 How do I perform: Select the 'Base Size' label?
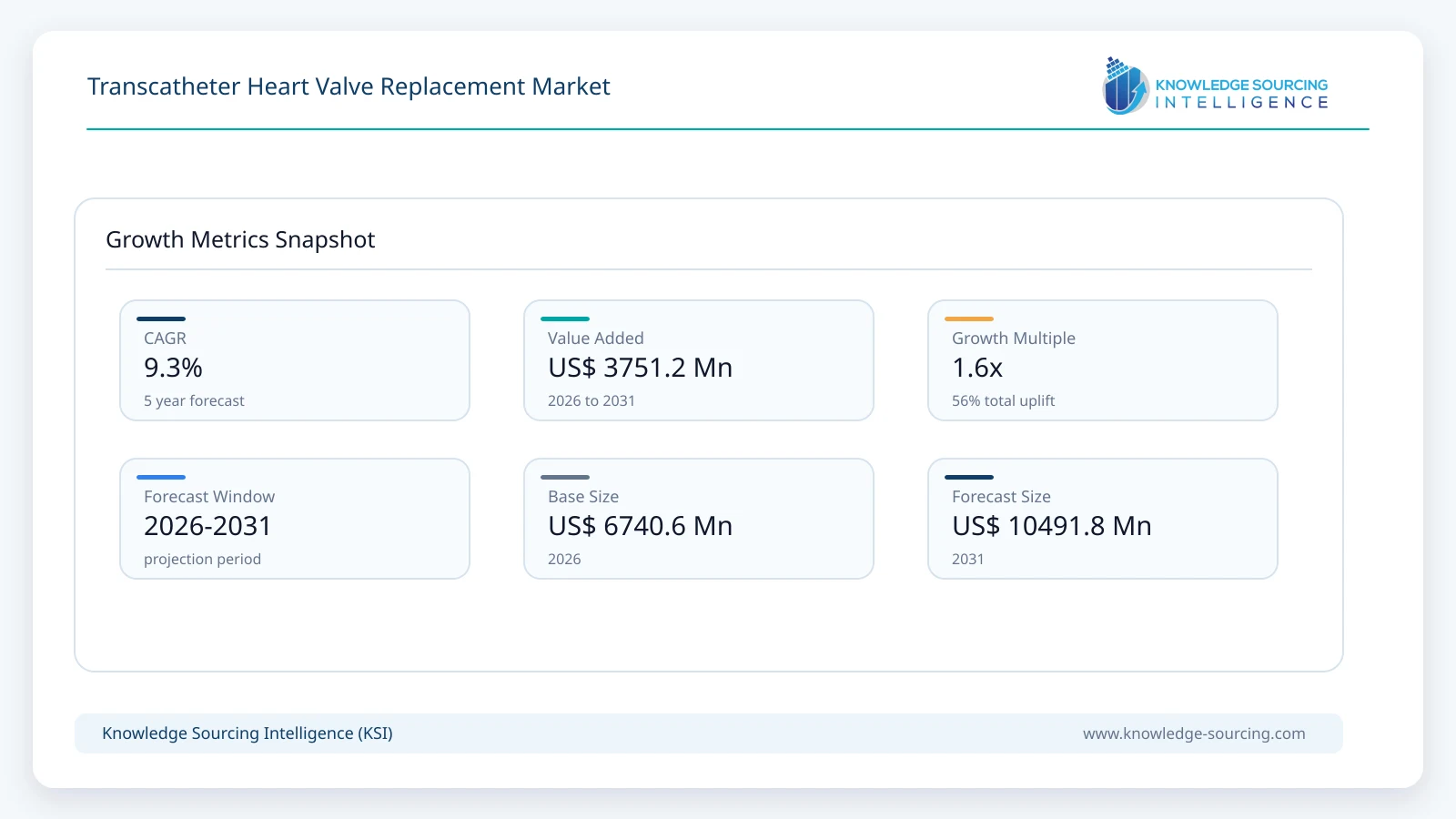click(x=583, y=497)
